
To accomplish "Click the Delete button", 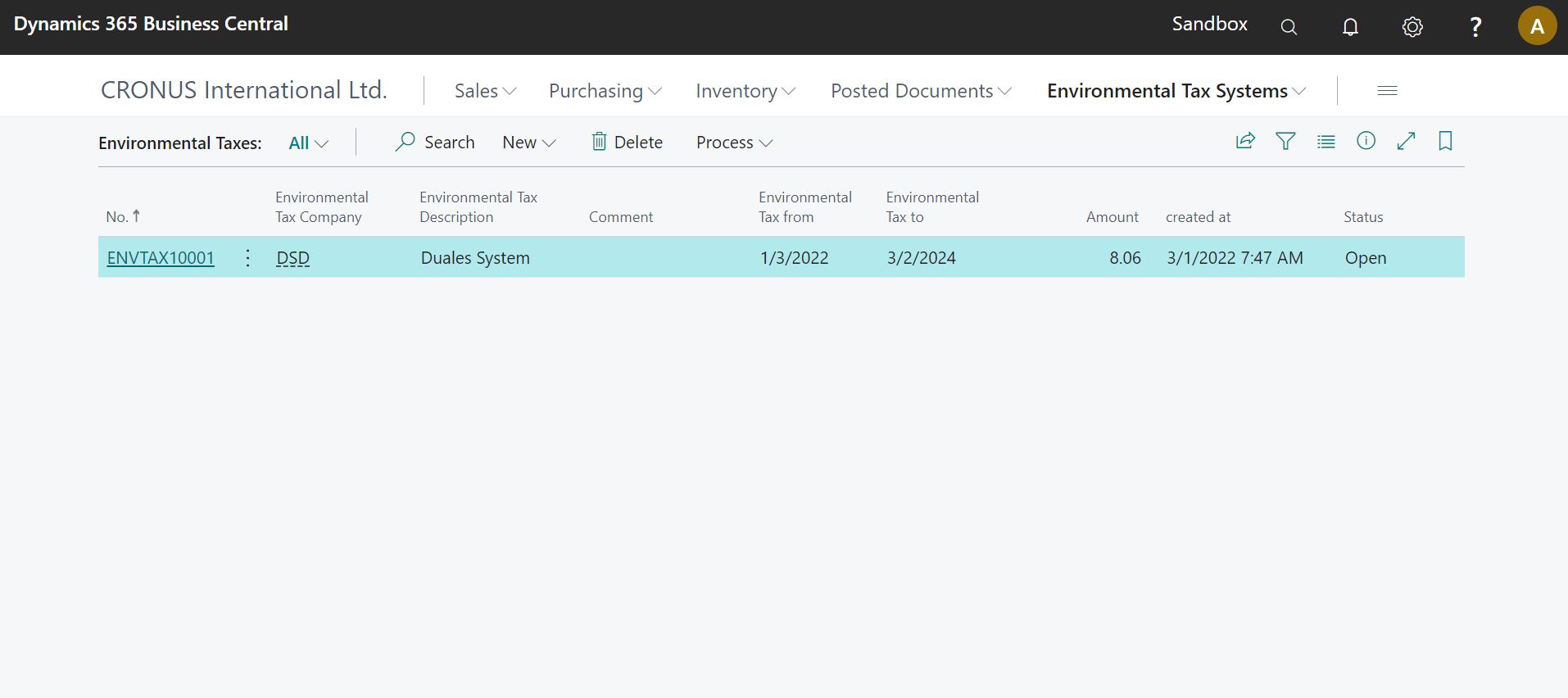I will click(x=627, y=143).
